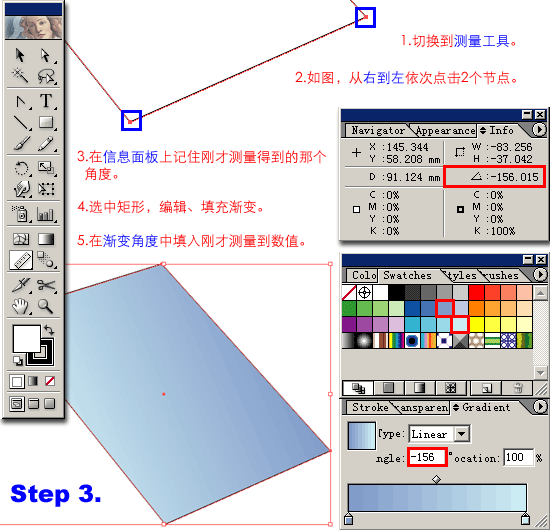The height and width of the screenshot is (530, 550).
Task: Select the Paintbrush tool
Action: (x=21, y=143)
